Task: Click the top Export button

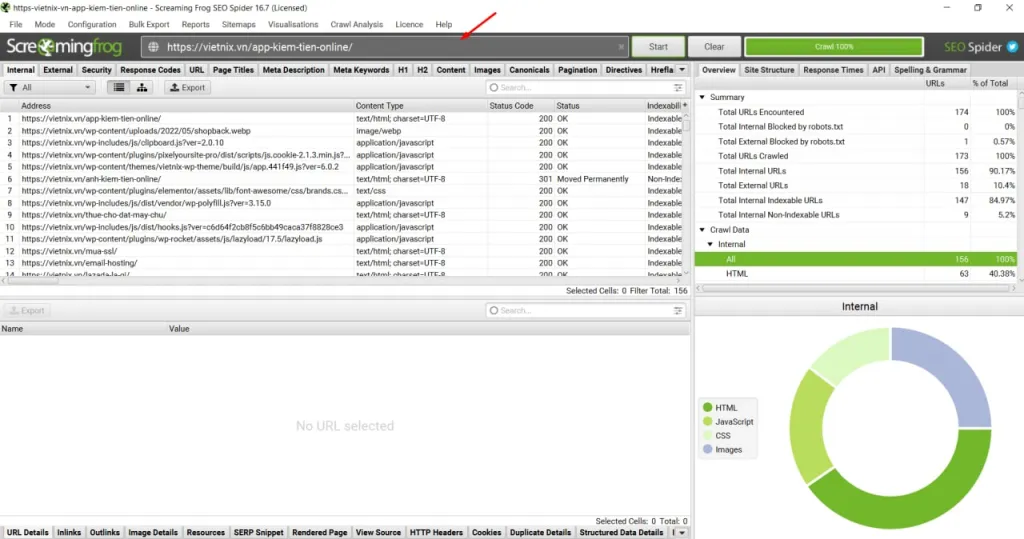Action: click(x=187, y=88)
